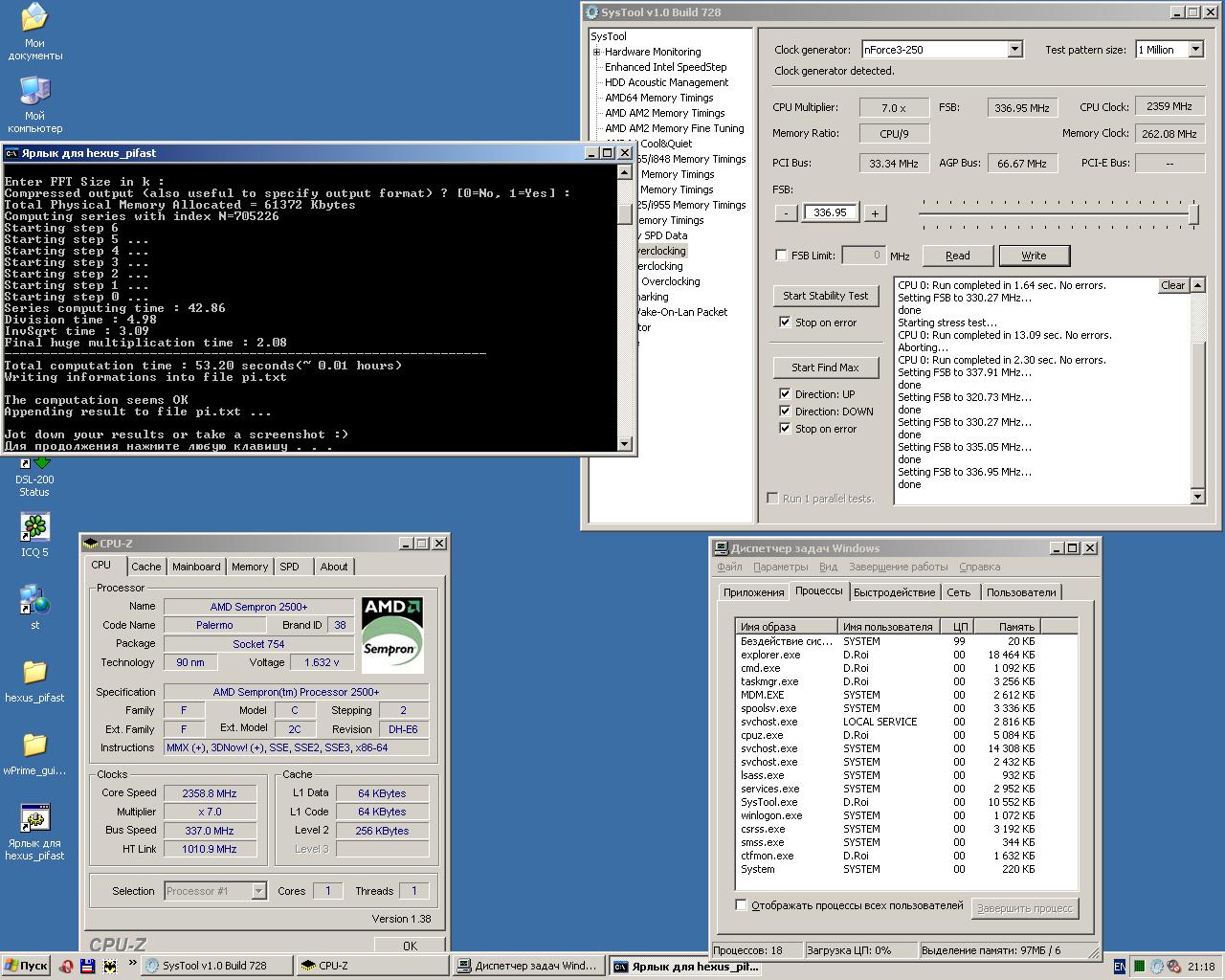Switch to the Cache tab in CPU-Z
The image size is (1225, 980).
pos(146,567)
